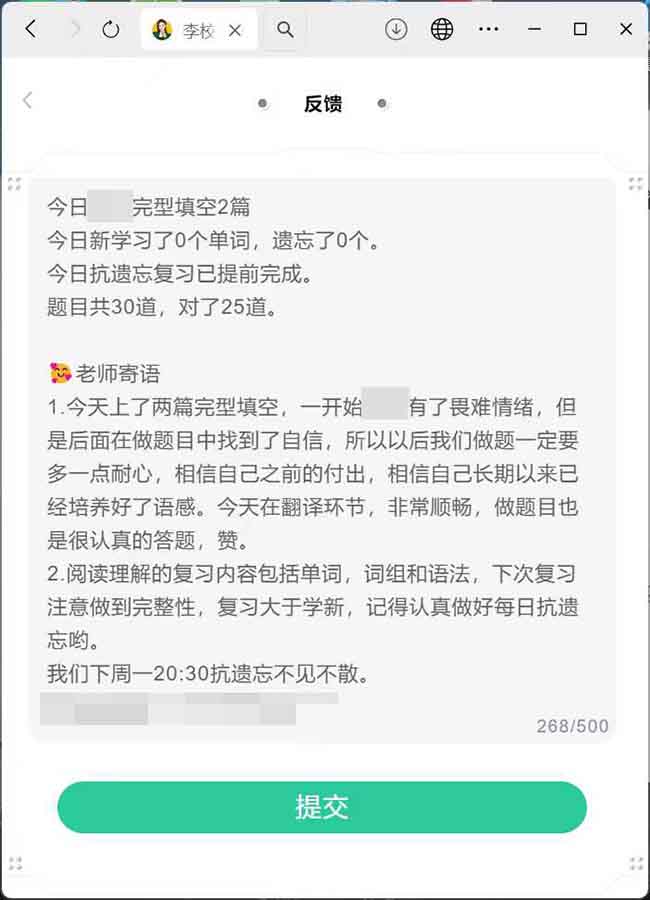The width and height of the screenshot is (650, 900).
Task: Open the three-dot more menu
Action: point(488,29)
